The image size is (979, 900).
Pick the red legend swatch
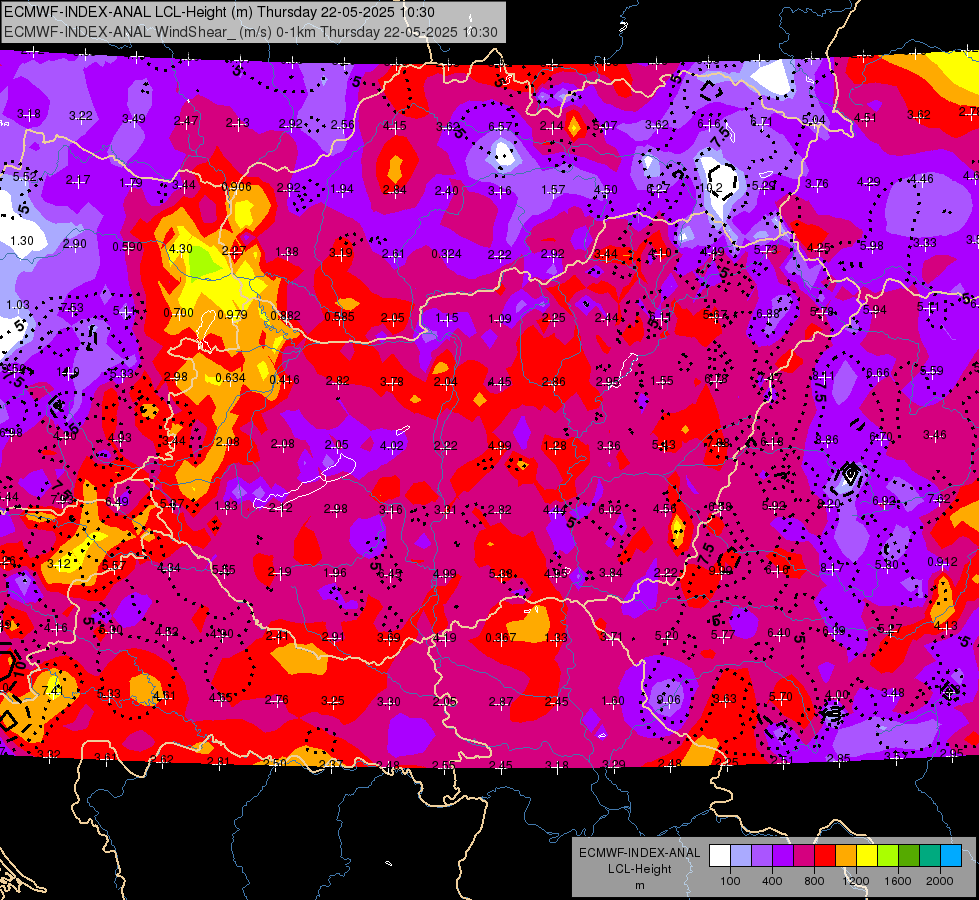(x=825, y=856)
